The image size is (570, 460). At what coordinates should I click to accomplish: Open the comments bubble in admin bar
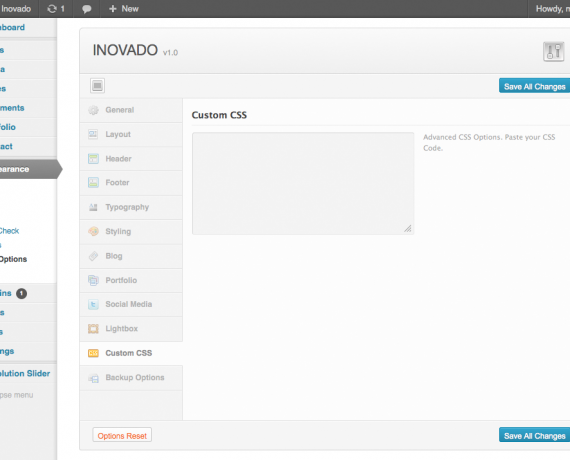(87, 9)
